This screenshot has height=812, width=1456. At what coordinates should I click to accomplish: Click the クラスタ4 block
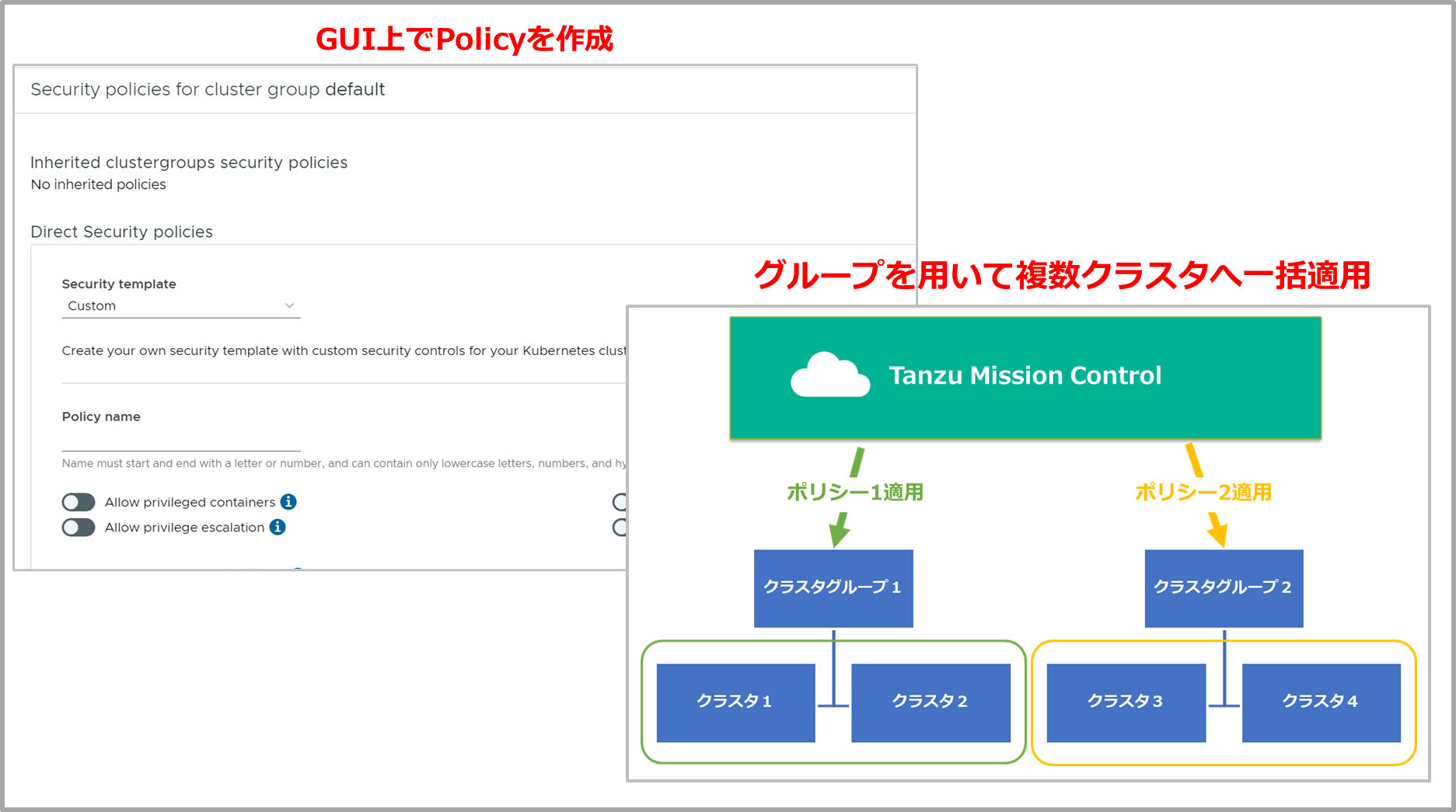coord(1321,702)
